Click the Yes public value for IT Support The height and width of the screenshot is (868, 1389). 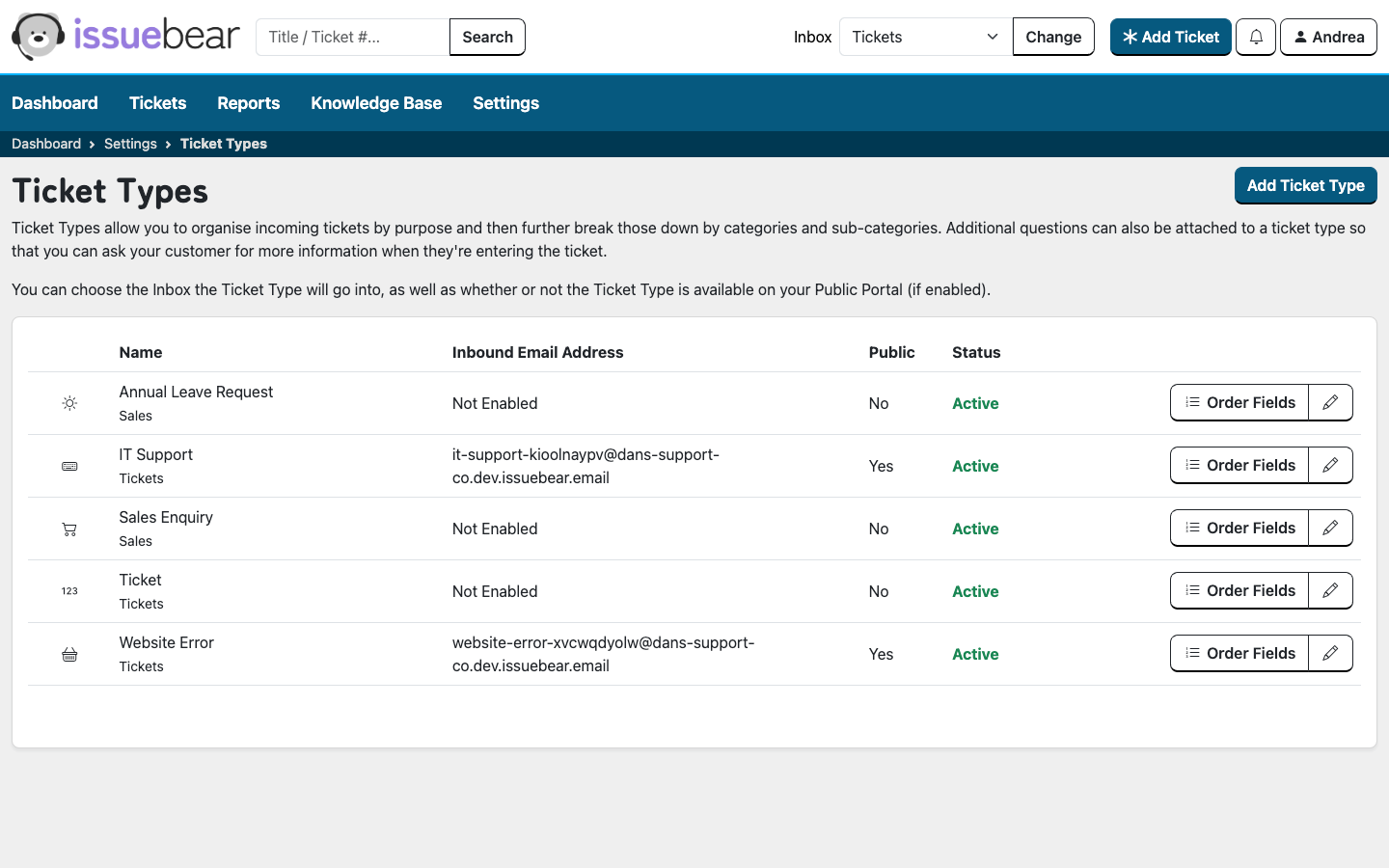[881, 466]
